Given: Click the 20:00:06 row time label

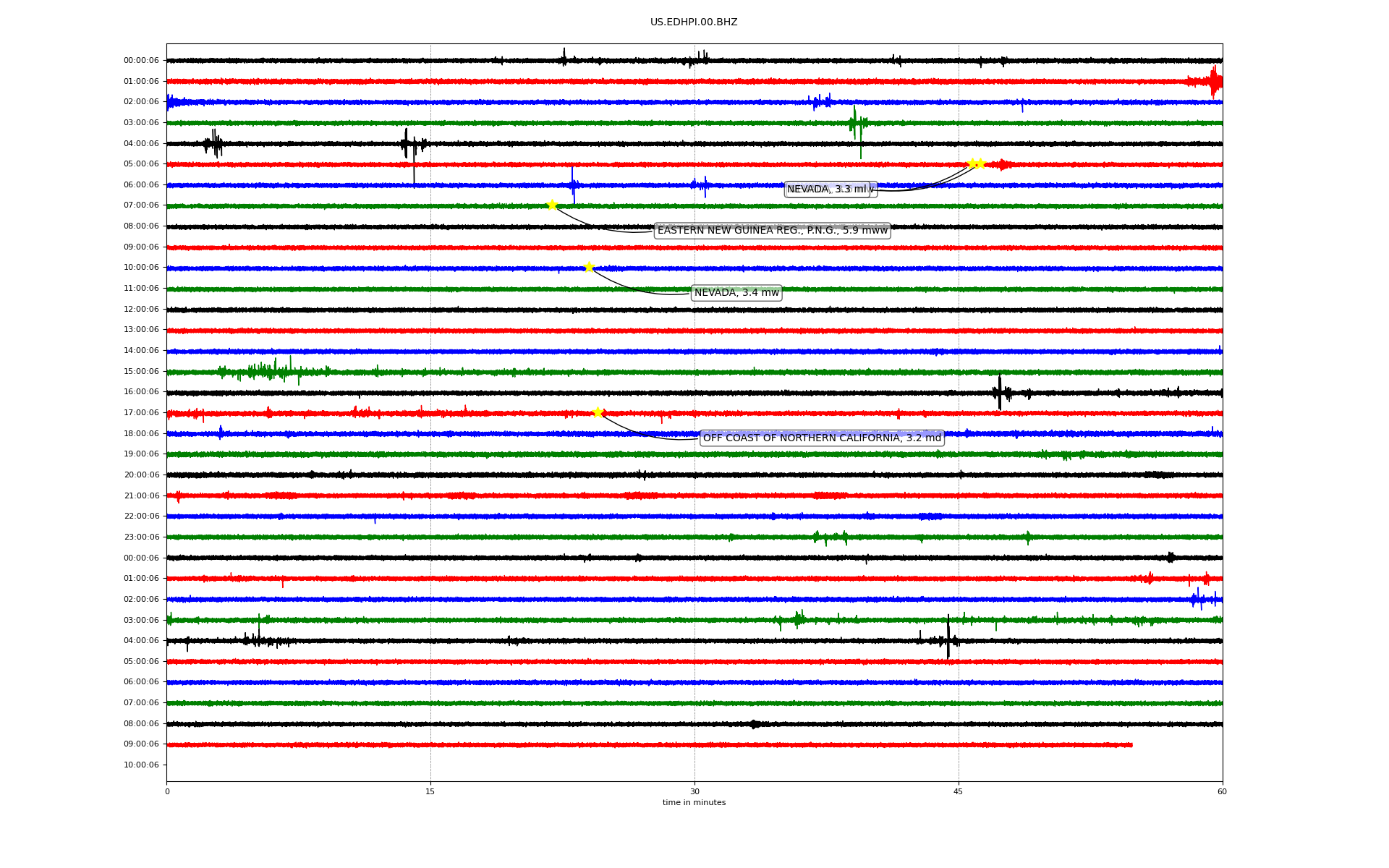Looking at the screenshot, I should pyautogui.click(x=141, y=475).
